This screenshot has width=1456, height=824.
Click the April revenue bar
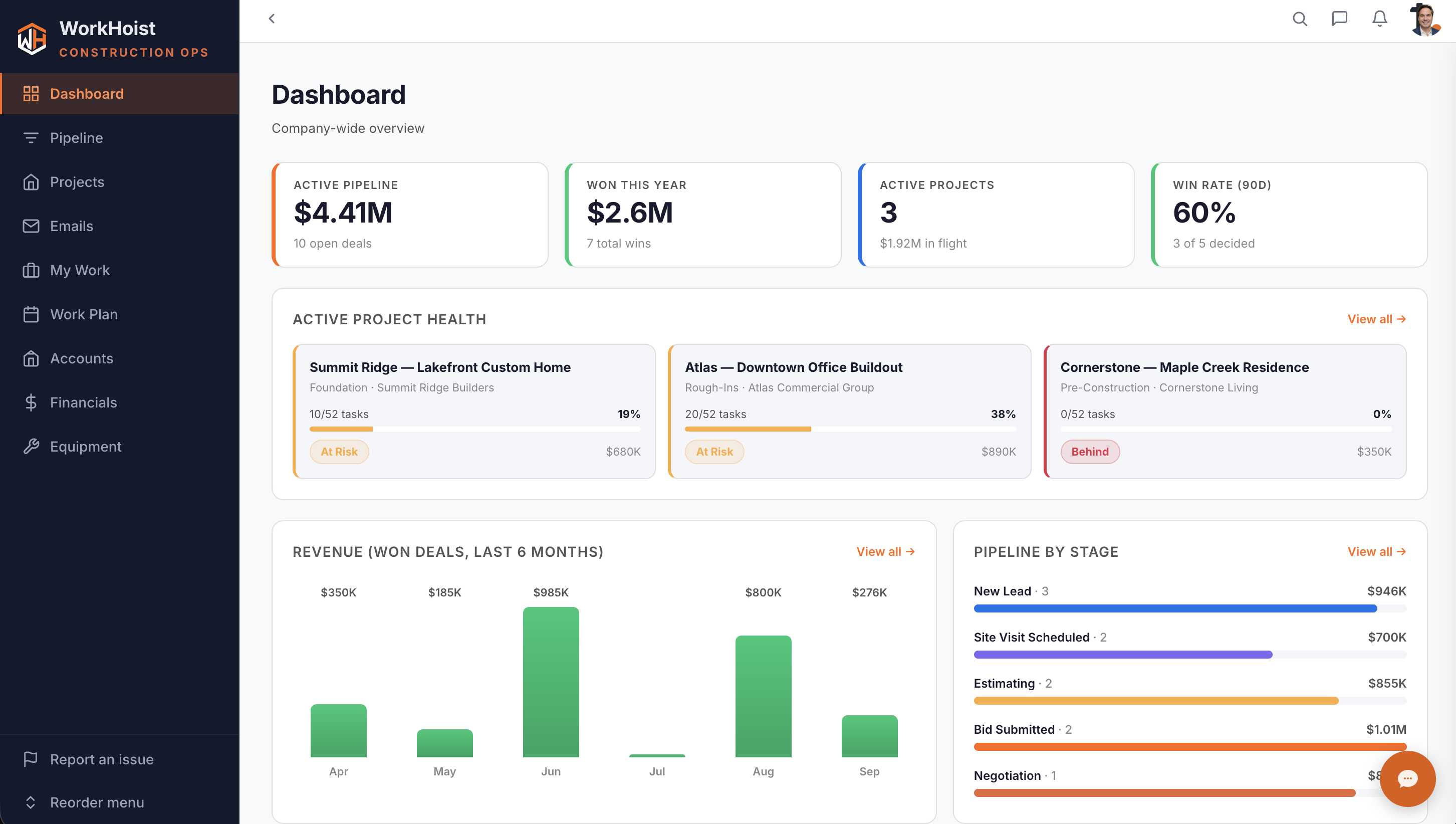point(338,731)
